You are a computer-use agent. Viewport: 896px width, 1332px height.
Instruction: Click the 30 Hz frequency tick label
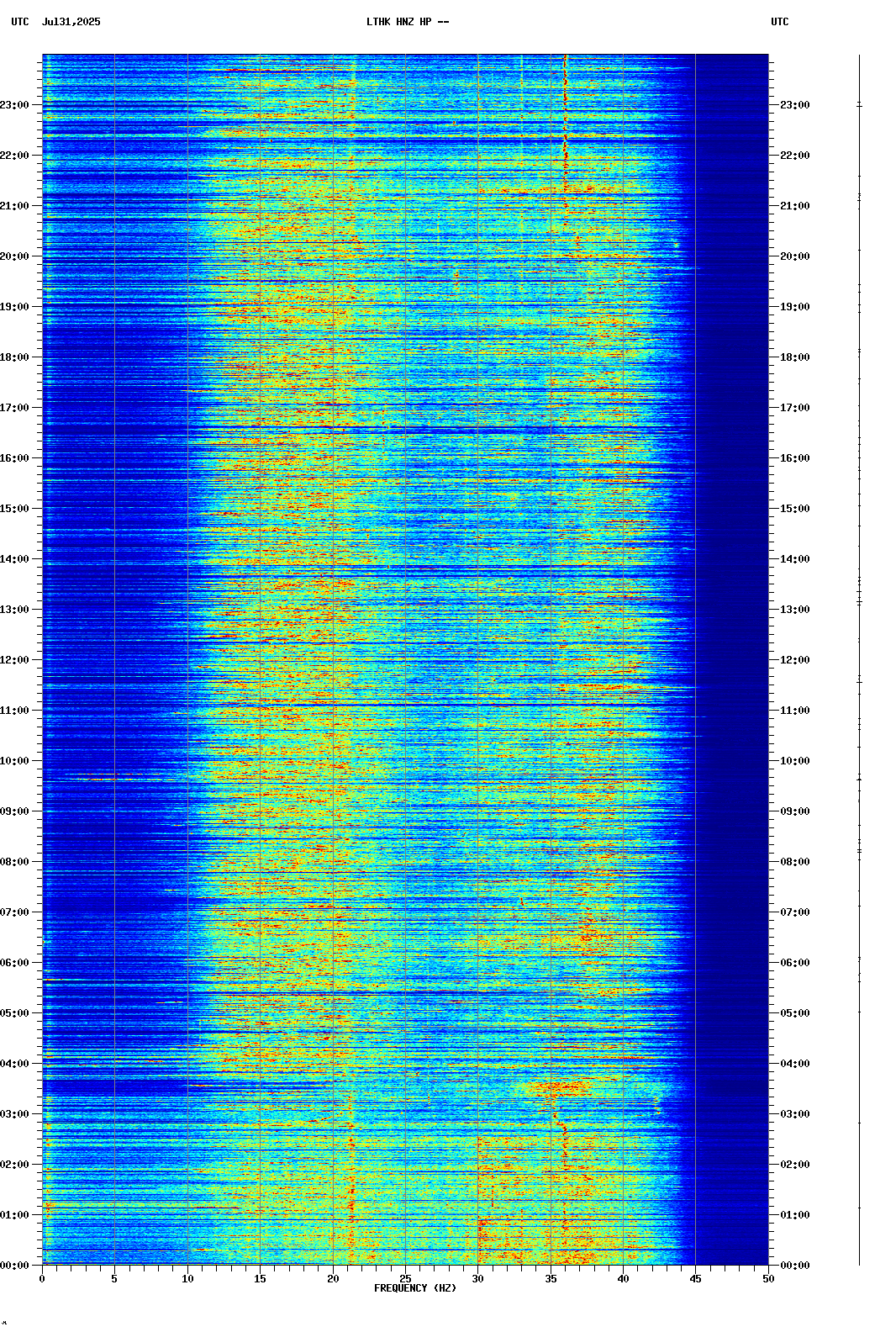[477, 1279]
